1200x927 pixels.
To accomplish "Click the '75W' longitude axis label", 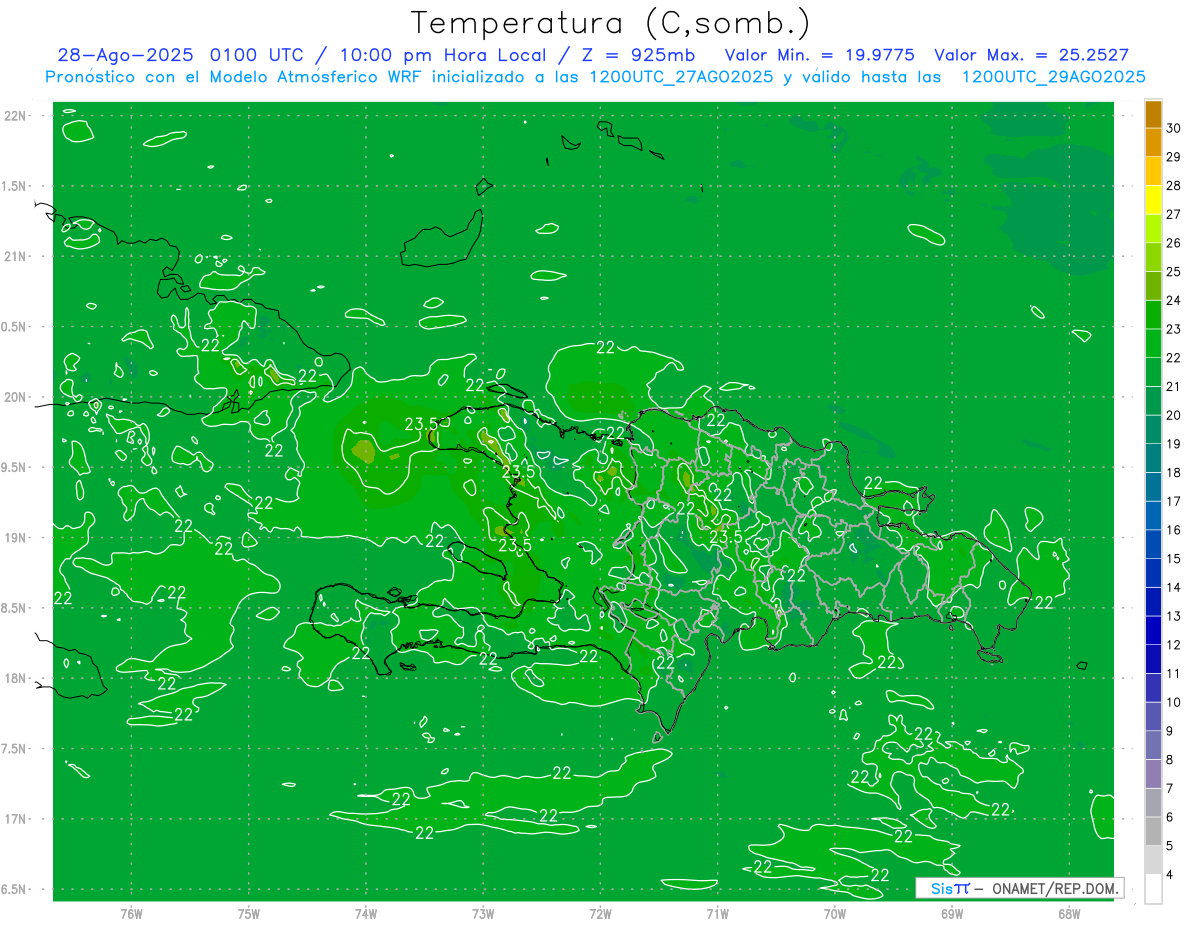I will (249, 914).
